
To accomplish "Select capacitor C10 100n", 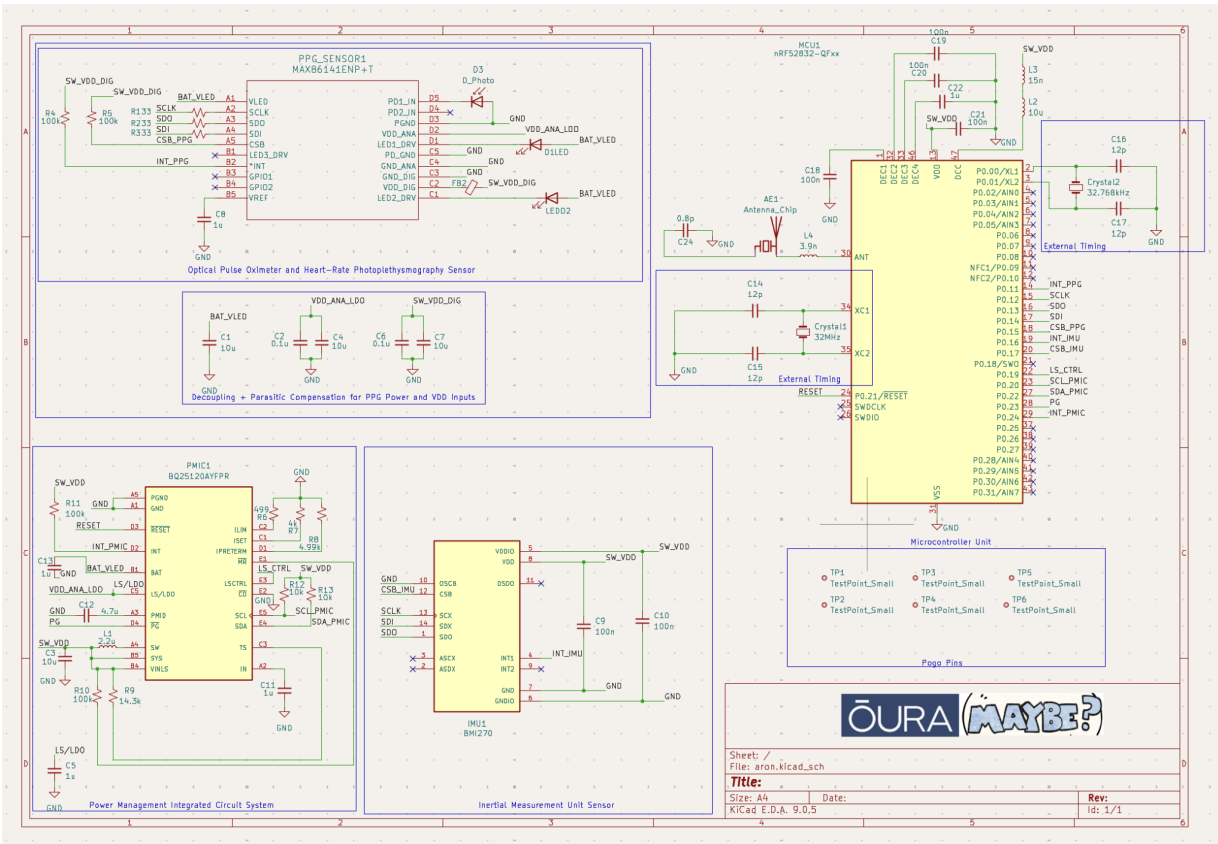I will click(641, 621).
